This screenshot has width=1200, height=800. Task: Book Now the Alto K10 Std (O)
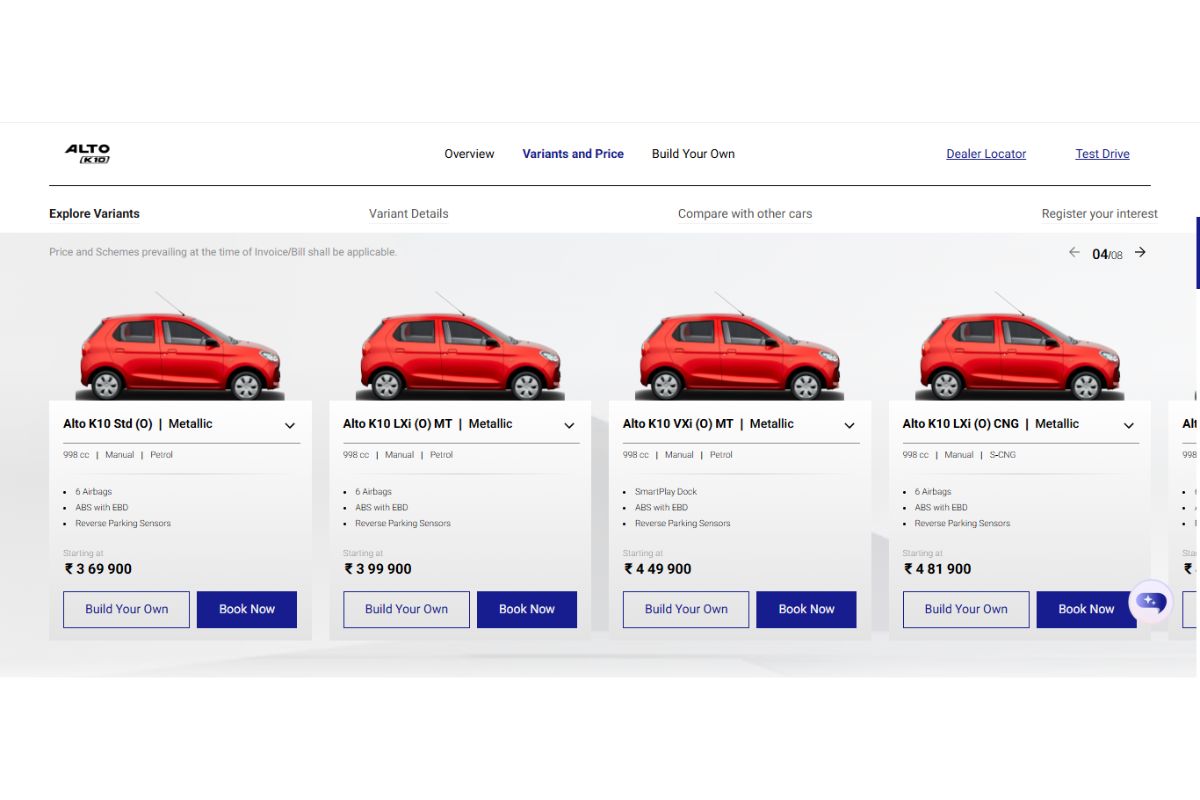[x=247, y=609]
